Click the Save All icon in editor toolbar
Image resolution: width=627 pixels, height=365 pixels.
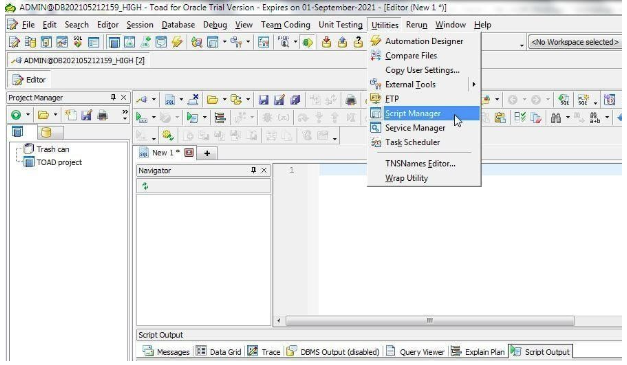click(x=295, y=100)
